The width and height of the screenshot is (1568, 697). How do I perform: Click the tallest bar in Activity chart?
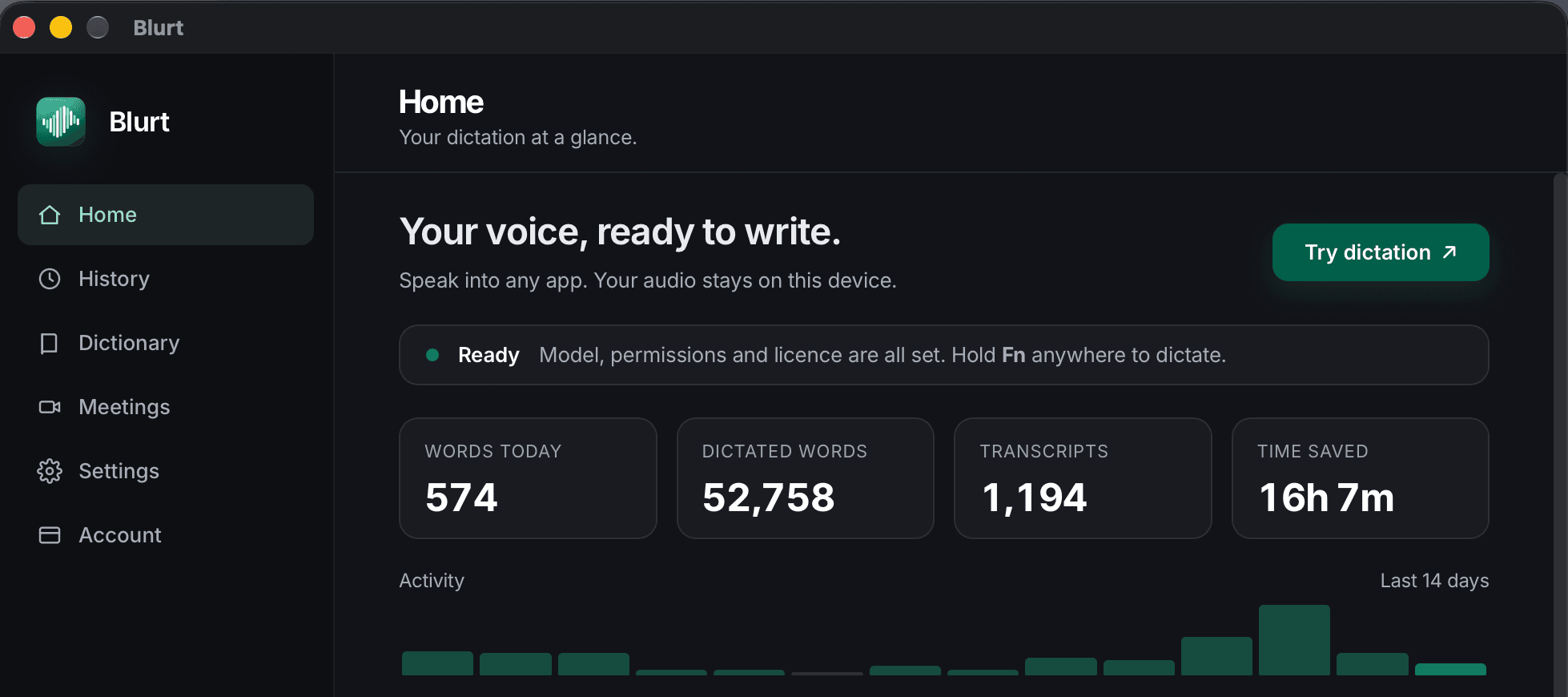tap(1294, 640)
